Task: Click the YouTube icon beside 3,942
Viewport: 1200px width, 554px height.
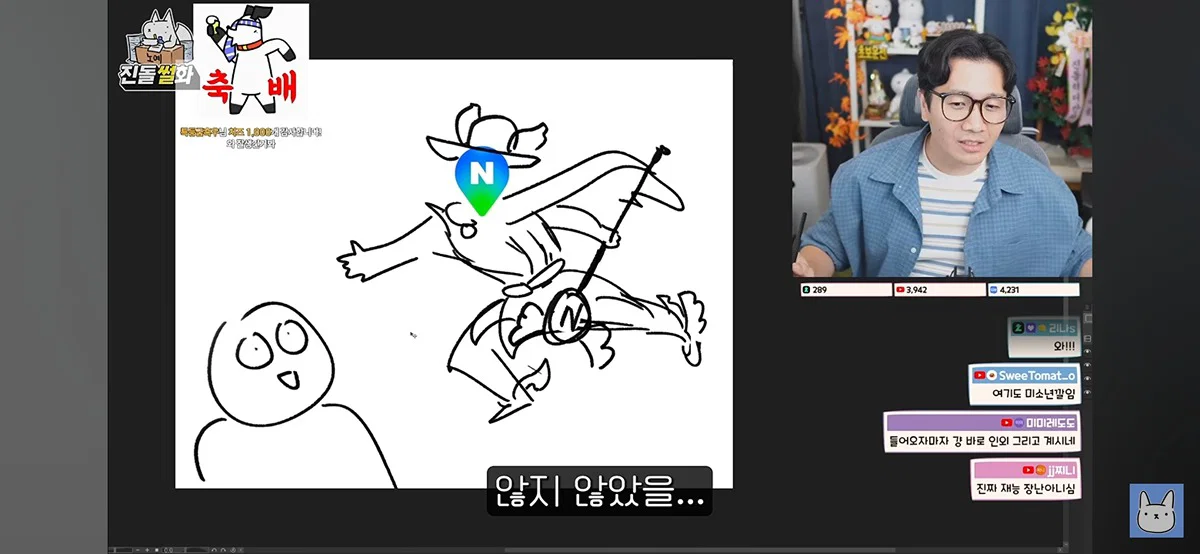Action: point(901,290)
